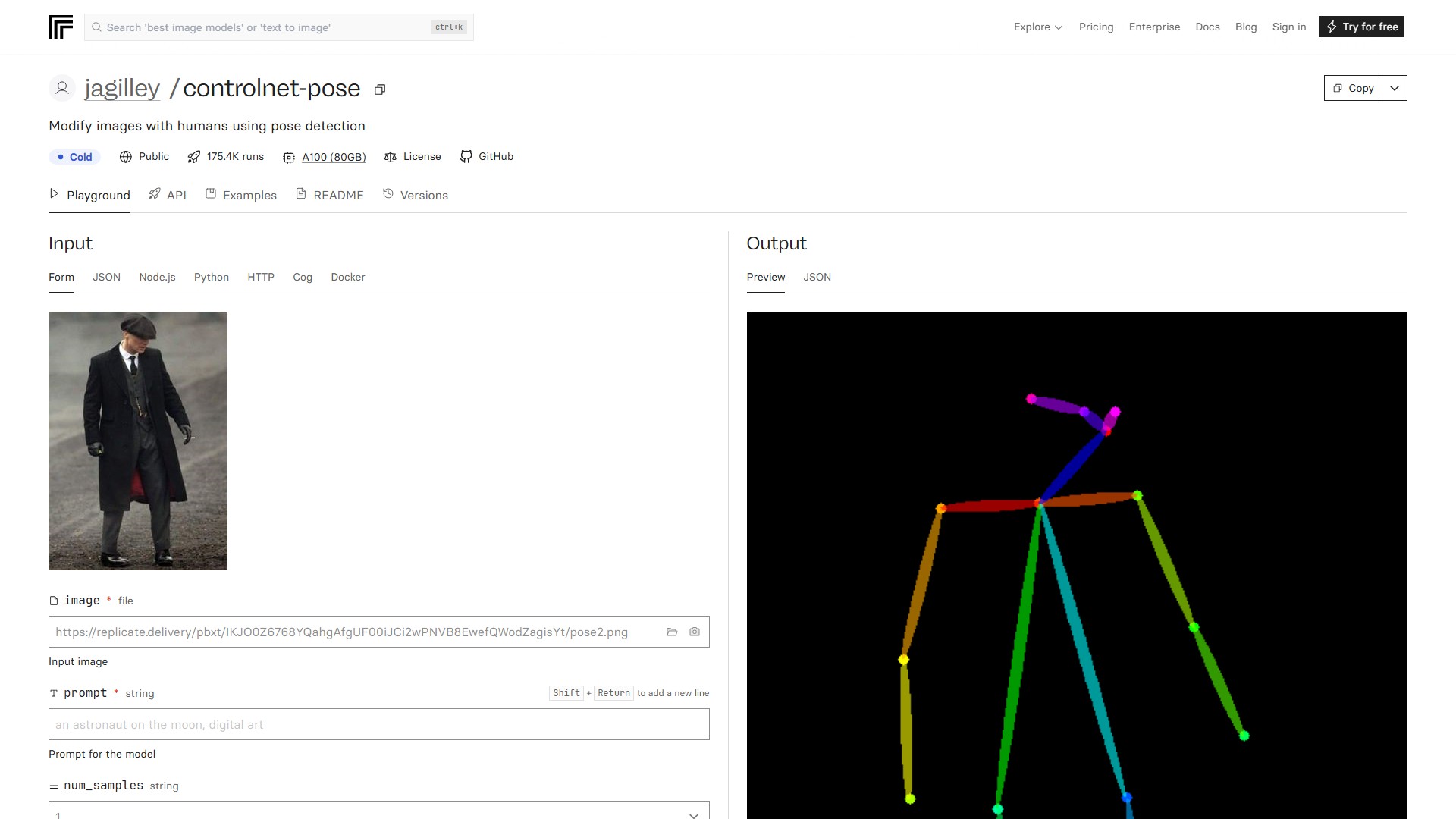Open the jagilley profile link

click(x=122, y=89)
